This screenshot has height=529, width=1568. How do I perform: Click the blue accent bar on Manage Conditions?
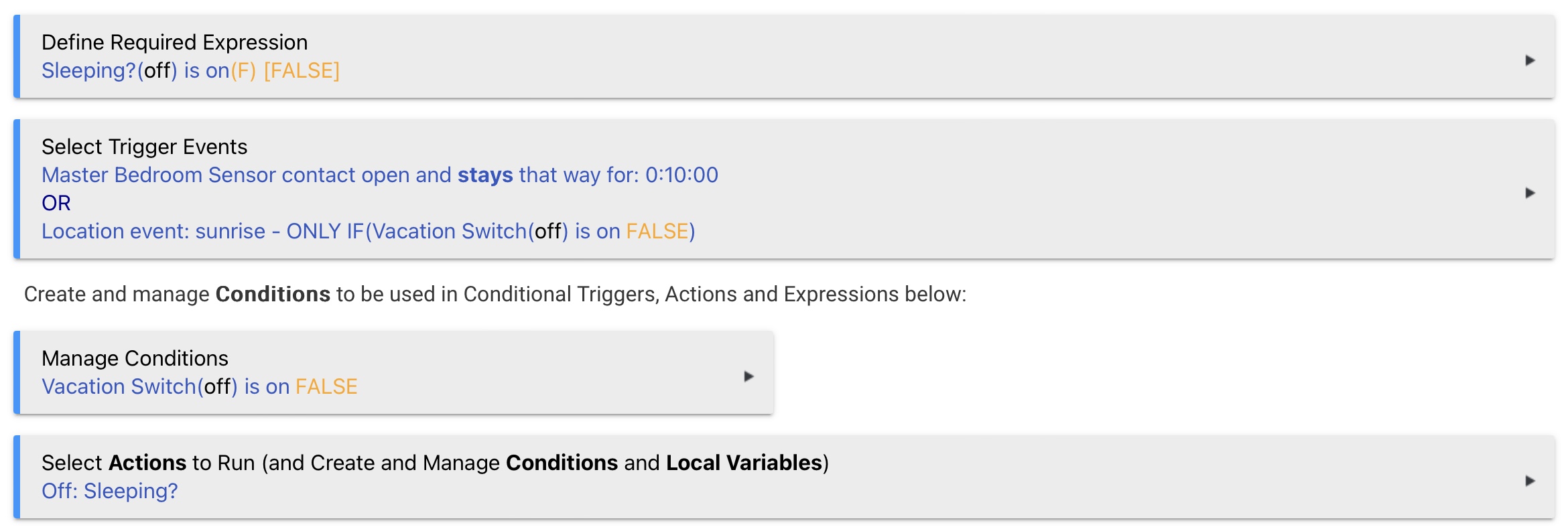[x=17, y=370]
